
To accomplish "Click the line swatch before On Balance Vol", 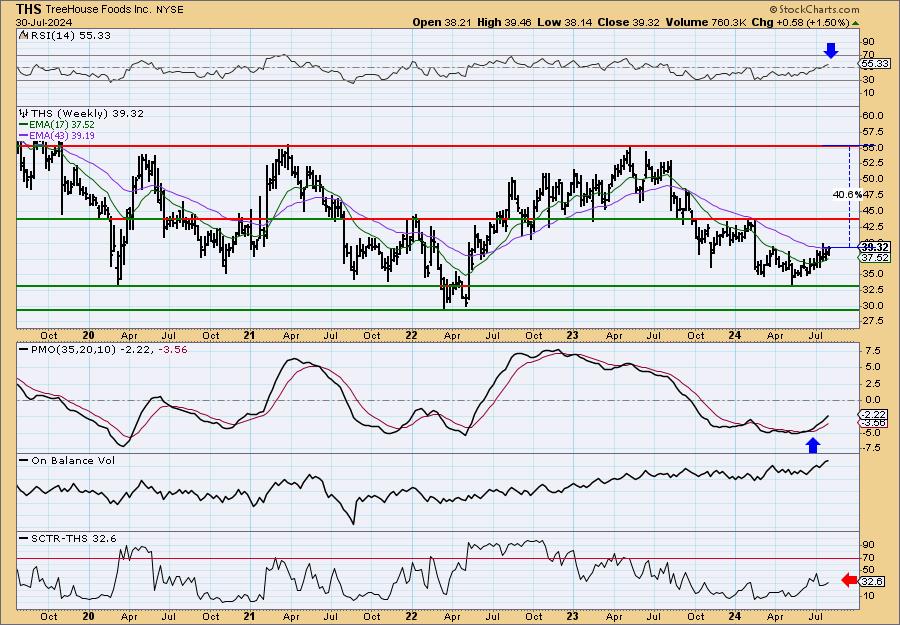I will point(24,460).
